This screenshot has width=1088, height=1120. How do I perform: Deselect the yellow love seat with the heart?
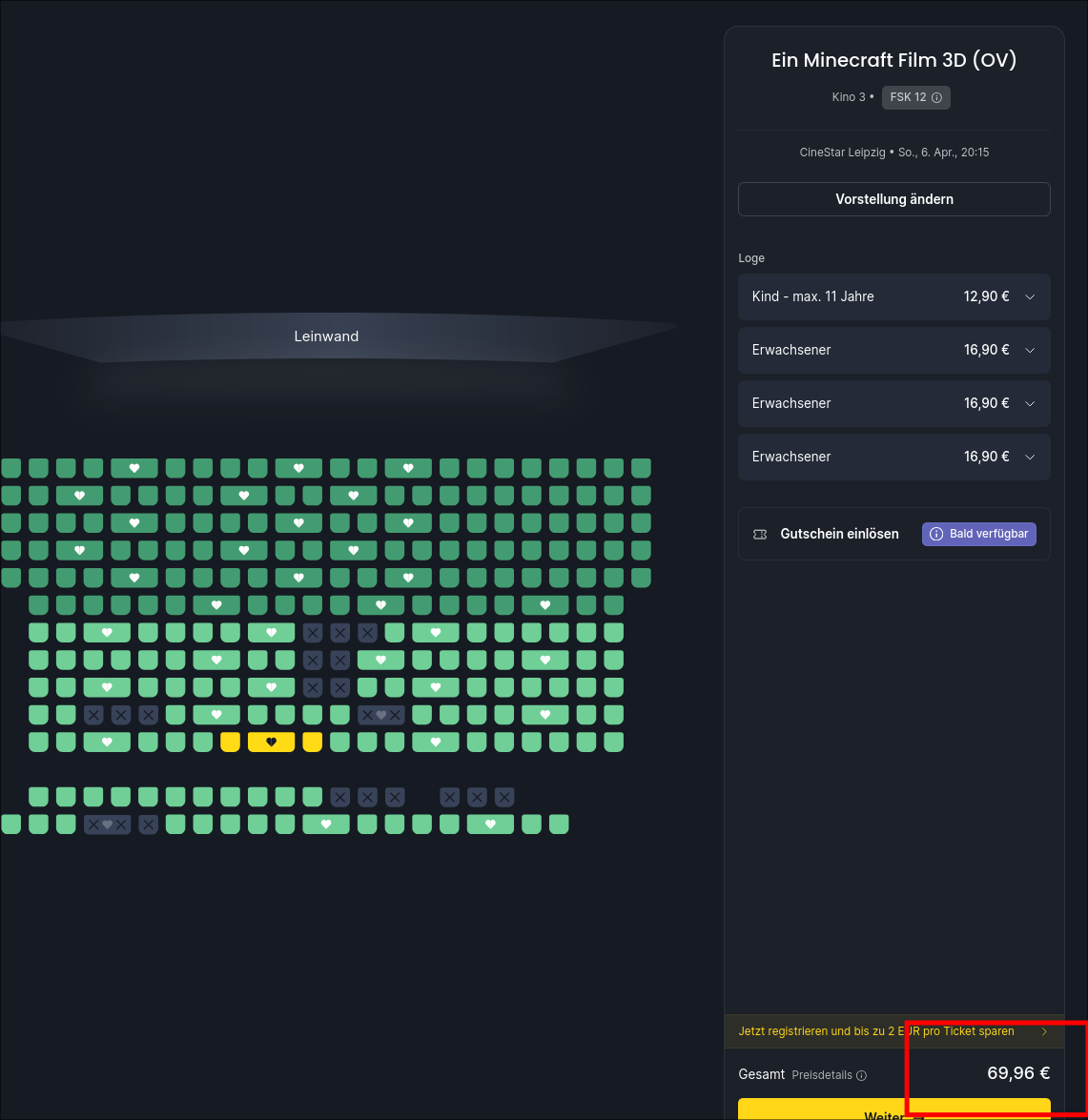[x=271, y=743]
